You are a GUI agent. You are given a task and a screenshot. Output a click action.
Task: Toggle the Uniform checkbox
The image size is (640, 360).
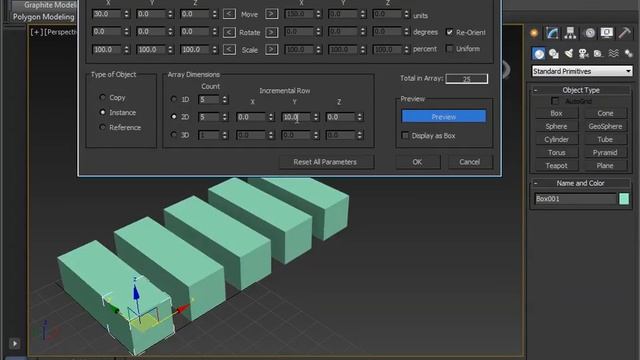449,49
